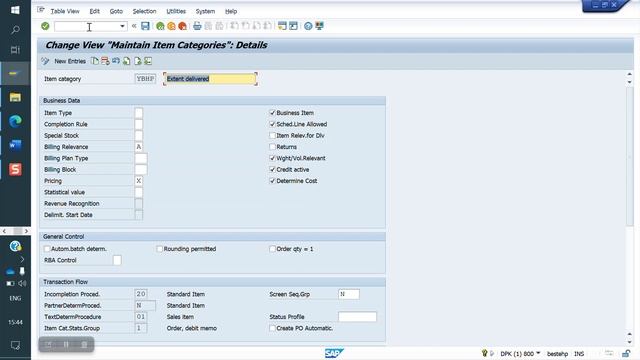640x360 pixels.
Task: Uncheck the Sched.Line Allowed checkbox
Action: pyautogui.click(x=272, y=124)
